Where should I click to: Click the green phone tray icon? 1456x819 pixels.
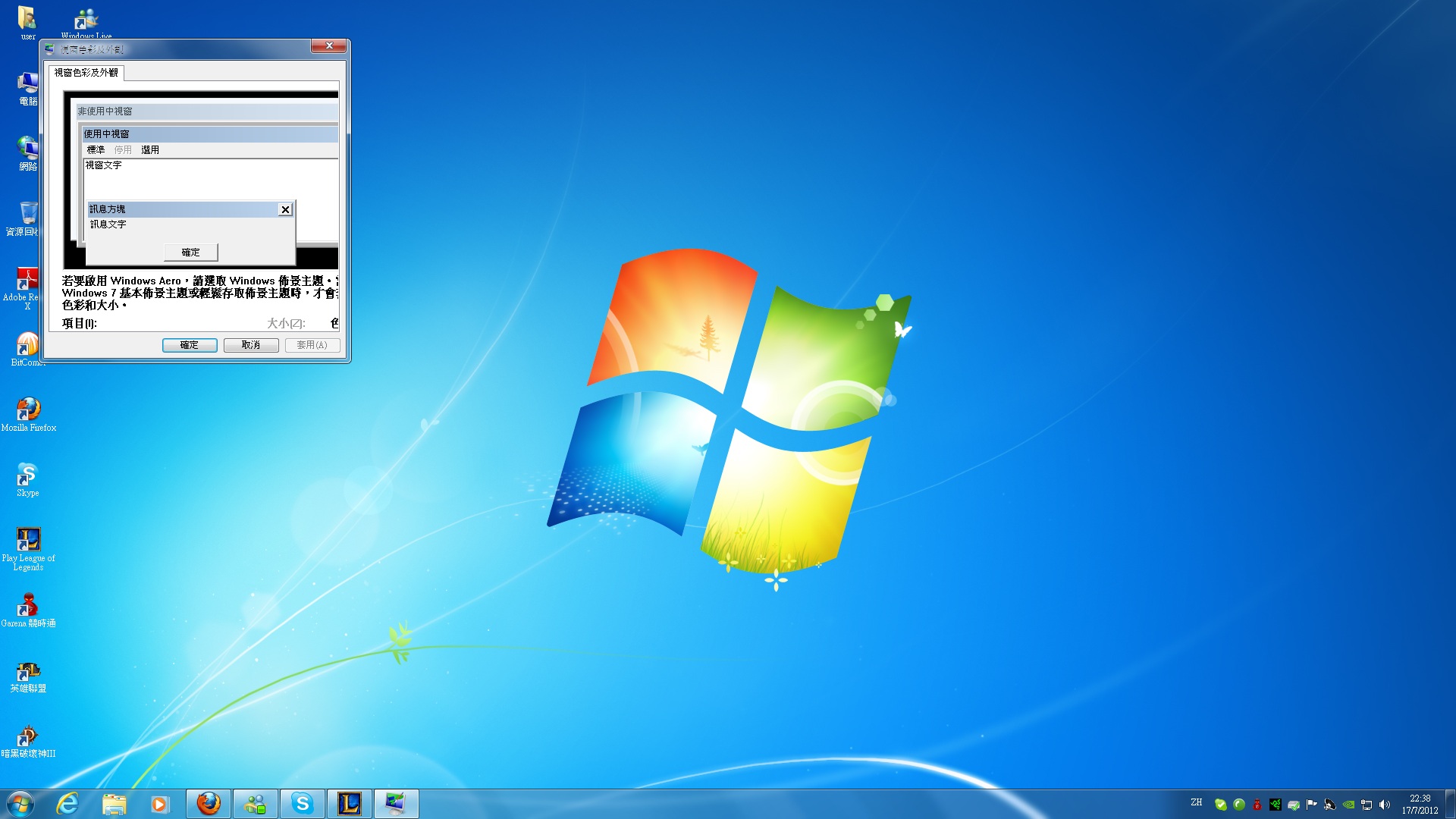(x=1239, y=805)
